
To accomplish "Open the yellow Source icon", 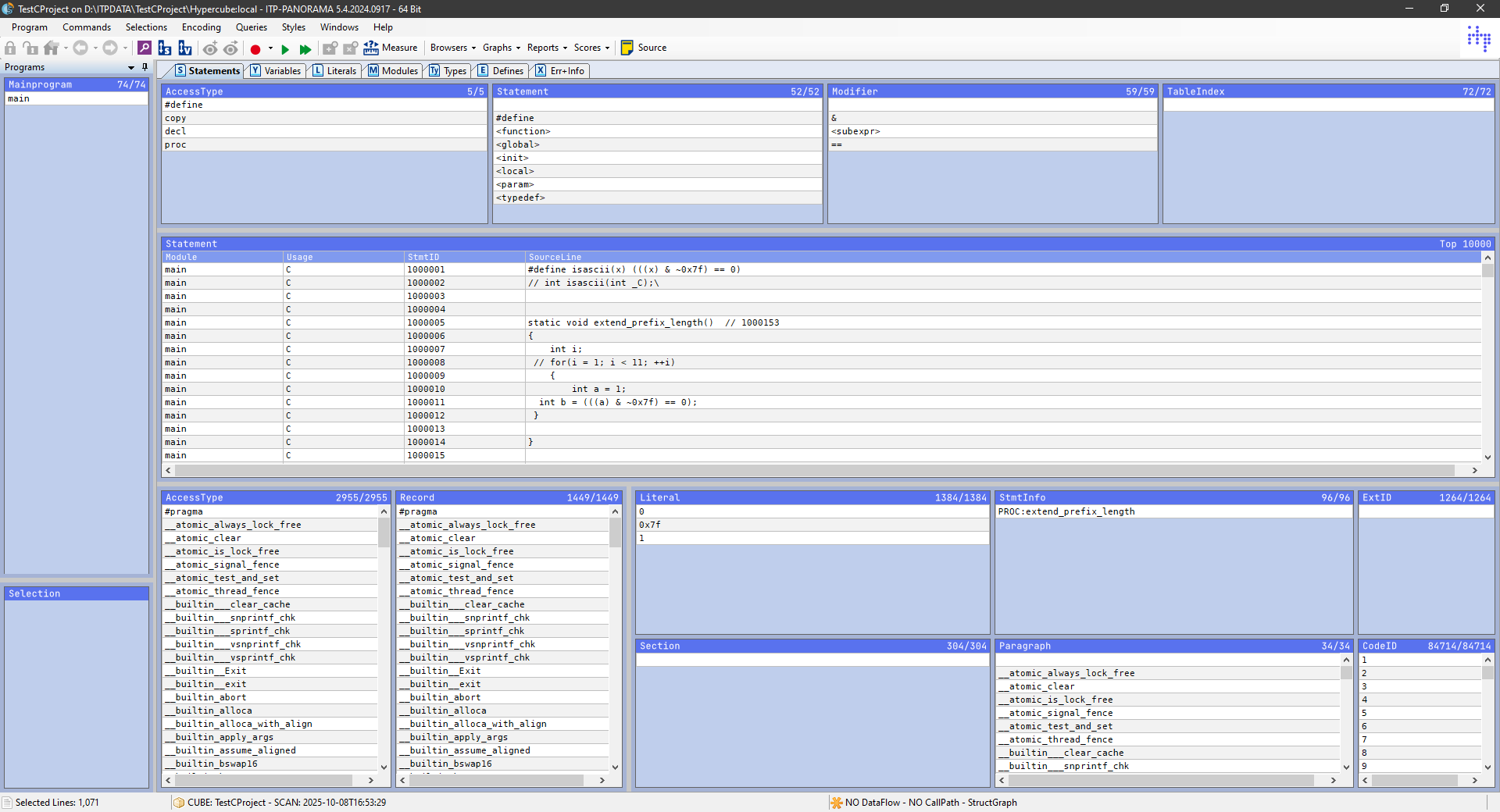I will 627,48.
